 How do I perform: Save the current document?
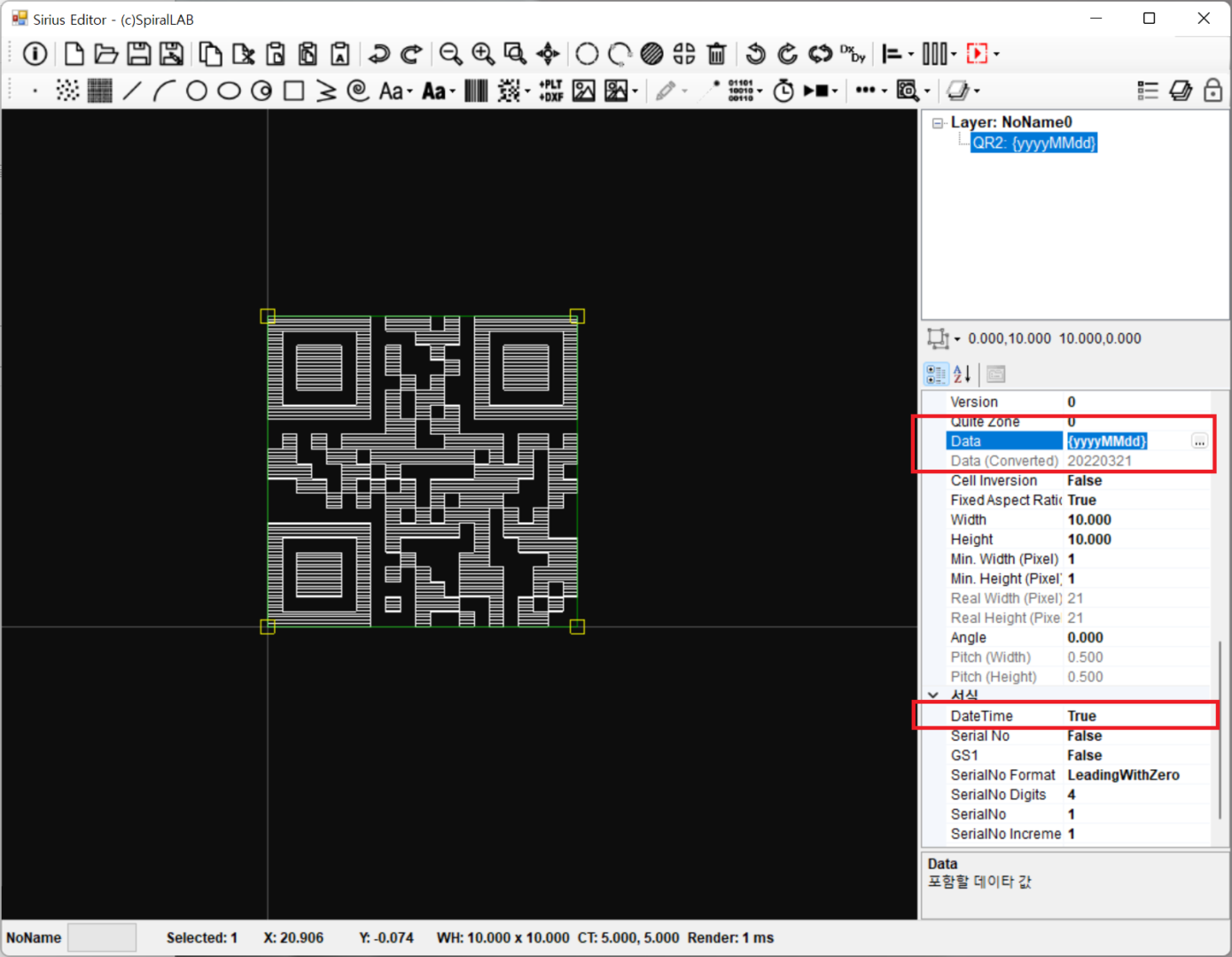pyautogui.click(x=139, y=54)
